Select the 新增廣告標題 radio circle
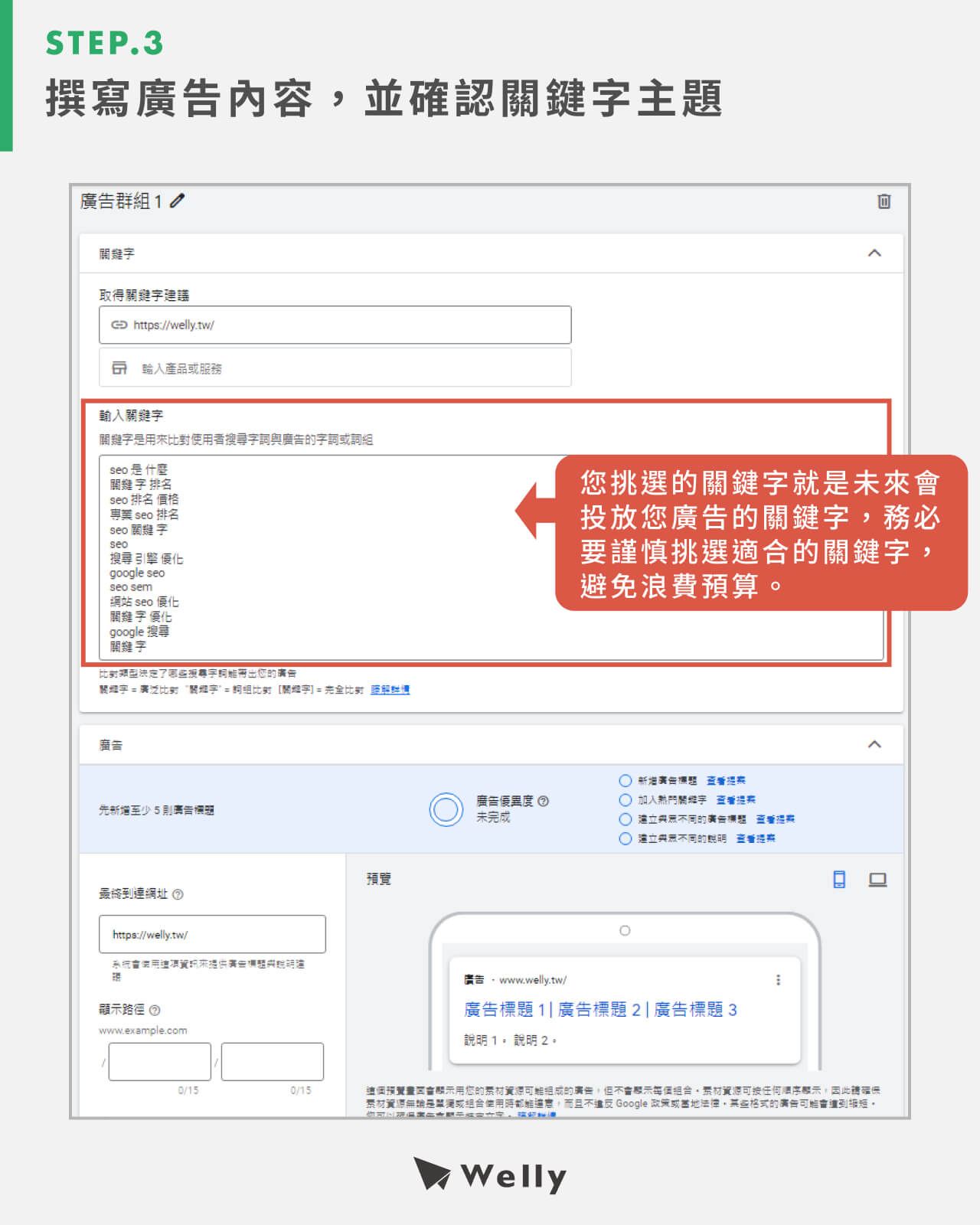This screenshot has height=1225, width=980. click(x=626, y=781)
